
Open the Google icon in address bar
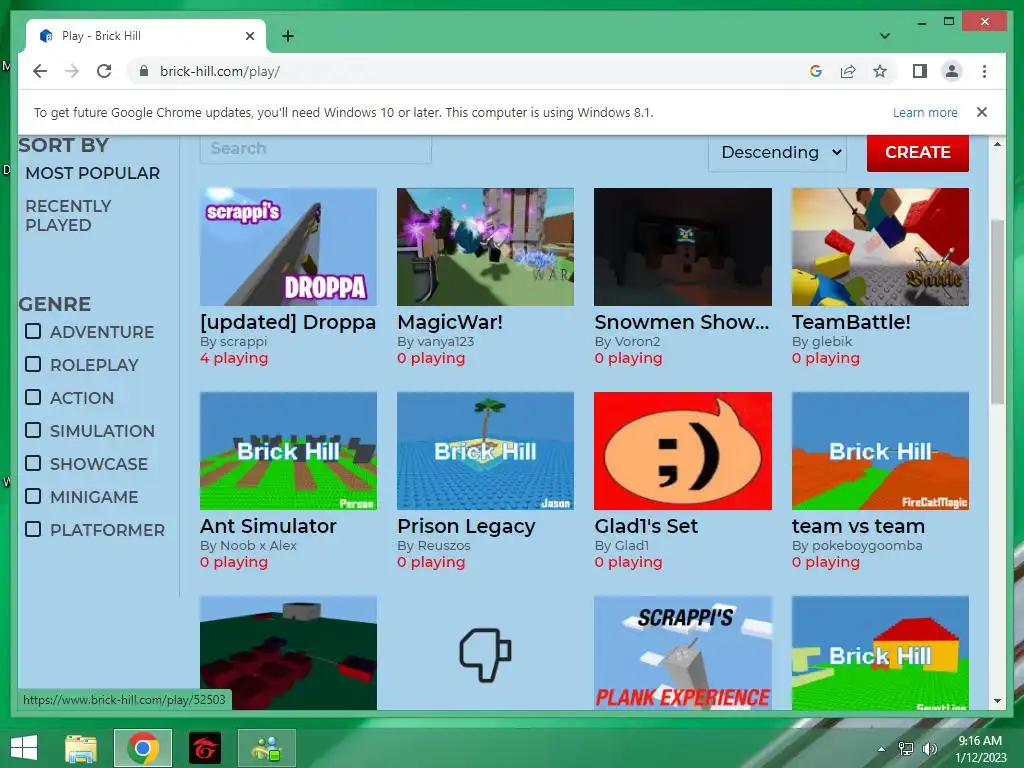coord(816,71)
